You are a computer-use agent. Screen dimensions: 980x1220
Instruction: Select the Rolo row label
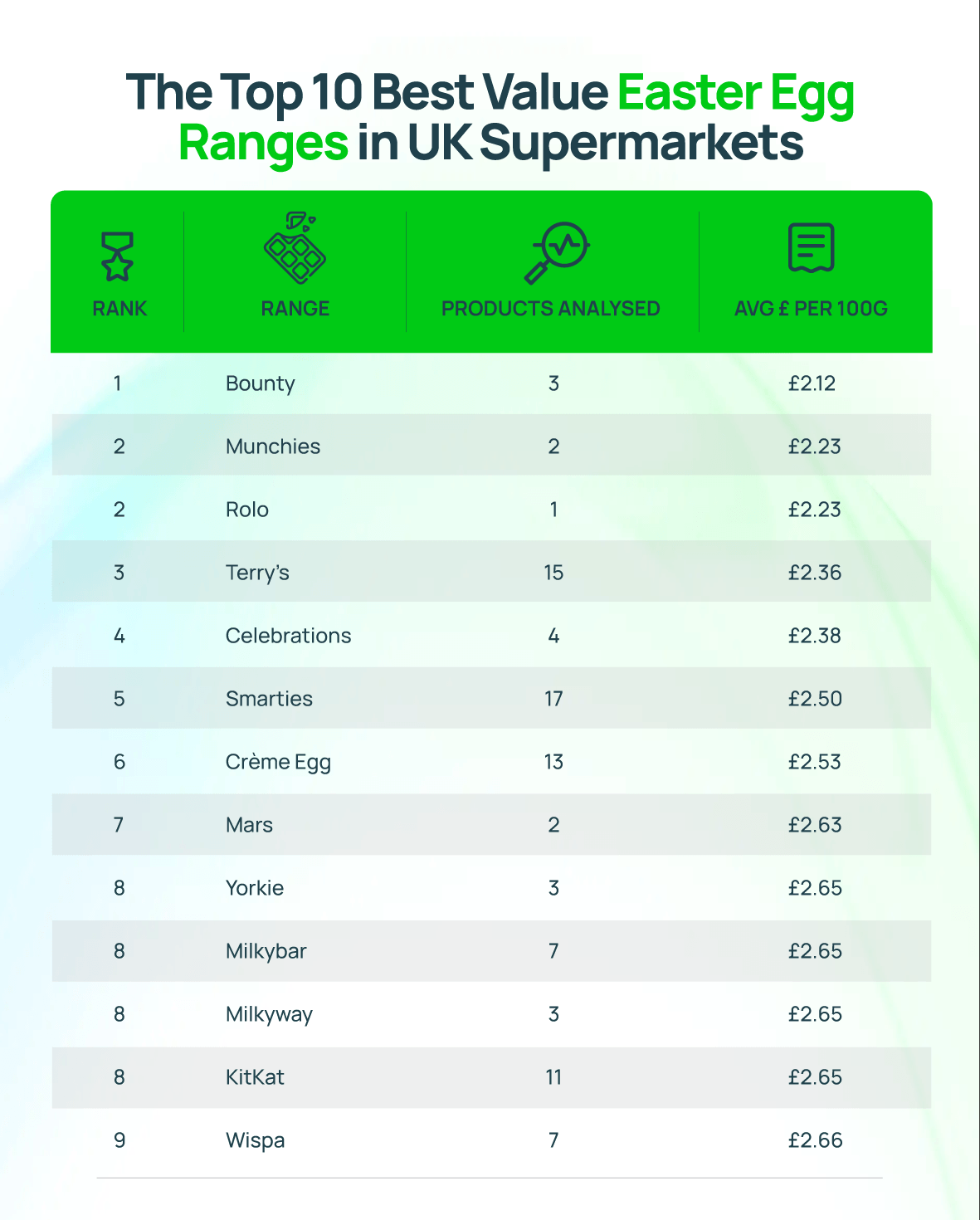click(x=247, y=510)
